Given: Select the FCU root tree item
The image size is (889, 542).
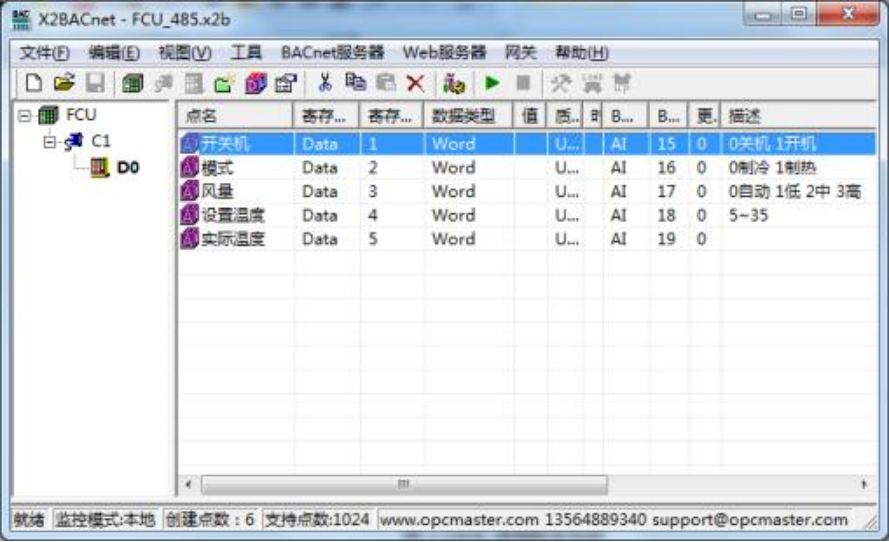Looking at the screenshot, I should (x=81, y=115).
